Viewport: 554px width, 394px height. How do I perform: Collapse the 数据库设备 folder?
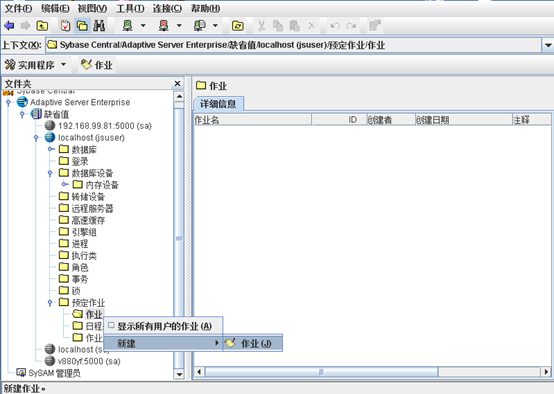49,173
